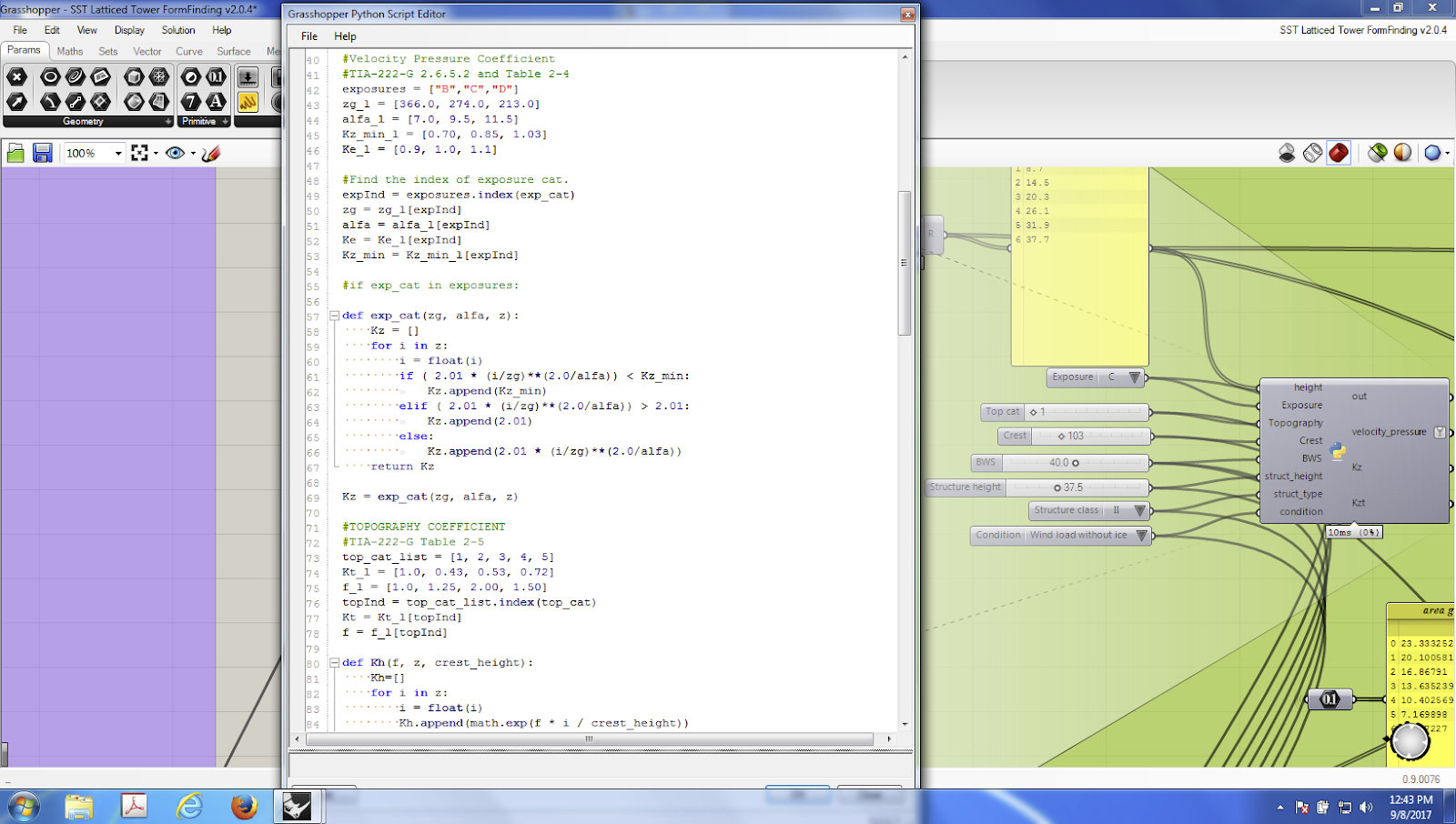Select the Box parameter icon

pos(134,76)
